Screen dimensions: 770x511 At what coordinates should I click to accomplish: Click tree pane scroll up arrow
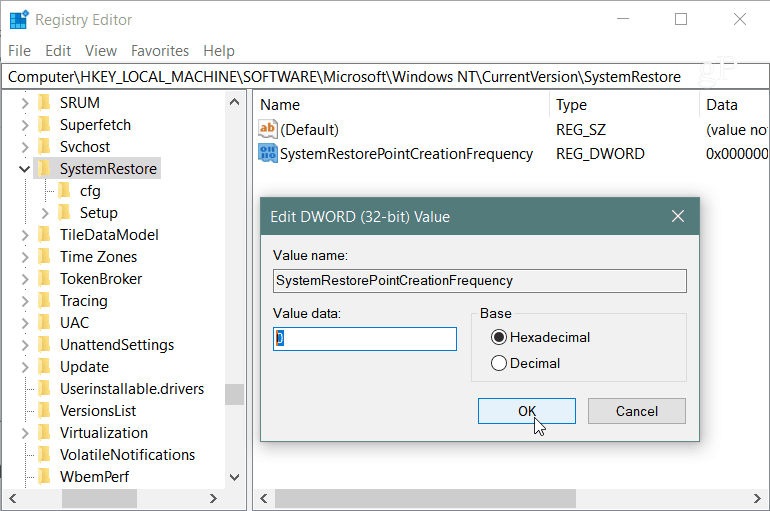point(235,102)
